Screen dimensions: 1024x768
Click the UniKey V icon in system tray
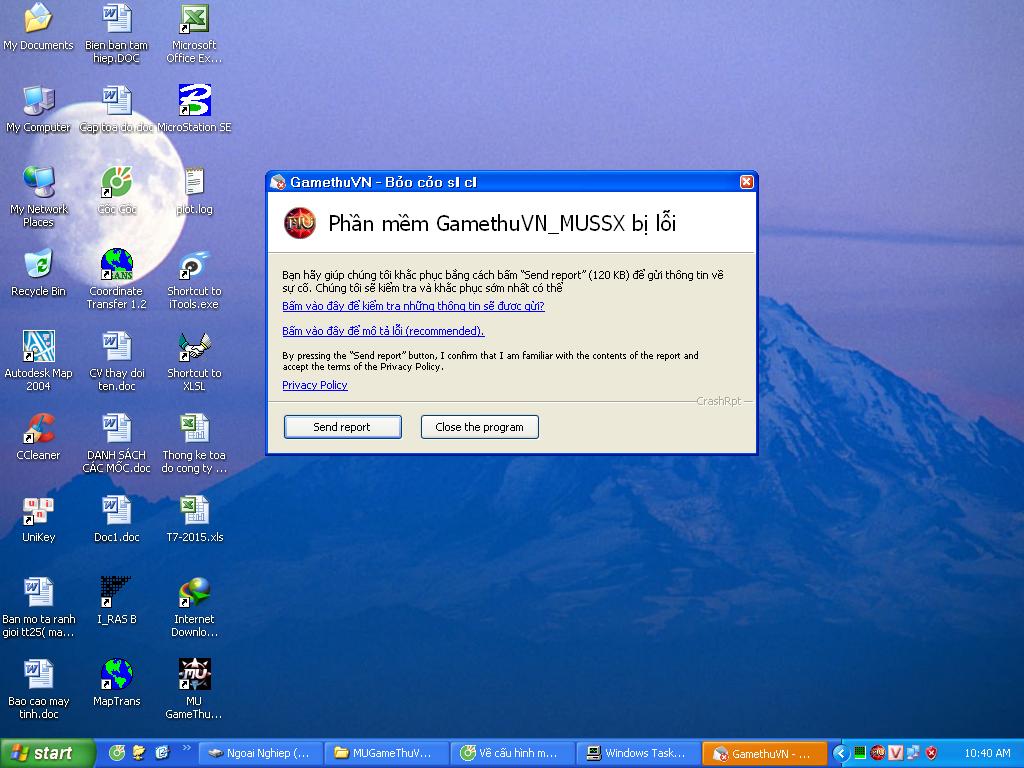coord(895,753)
